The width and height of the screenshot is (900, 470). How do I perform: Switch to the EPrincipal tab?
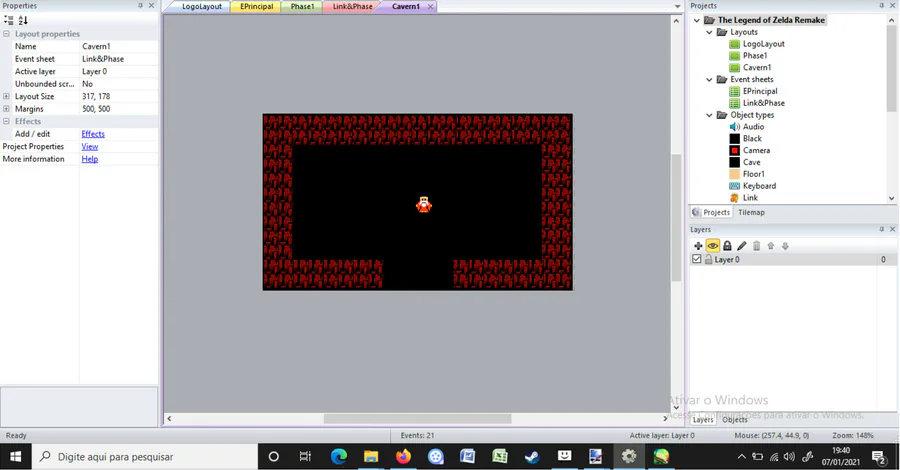[256, 6]
